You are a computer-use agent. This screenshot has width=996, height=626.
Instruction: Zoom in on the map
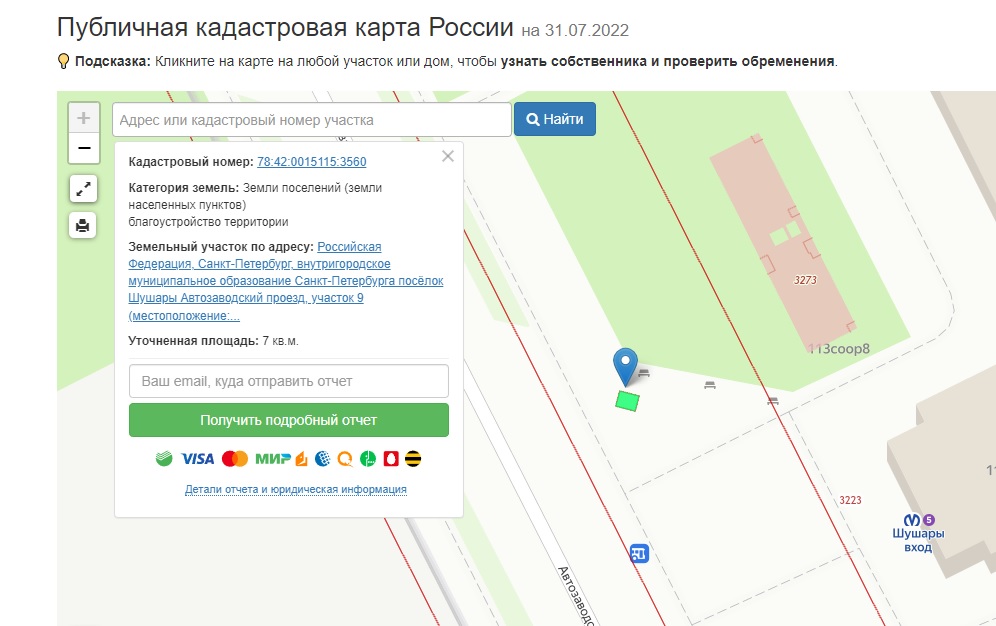(x=84, y=118)
